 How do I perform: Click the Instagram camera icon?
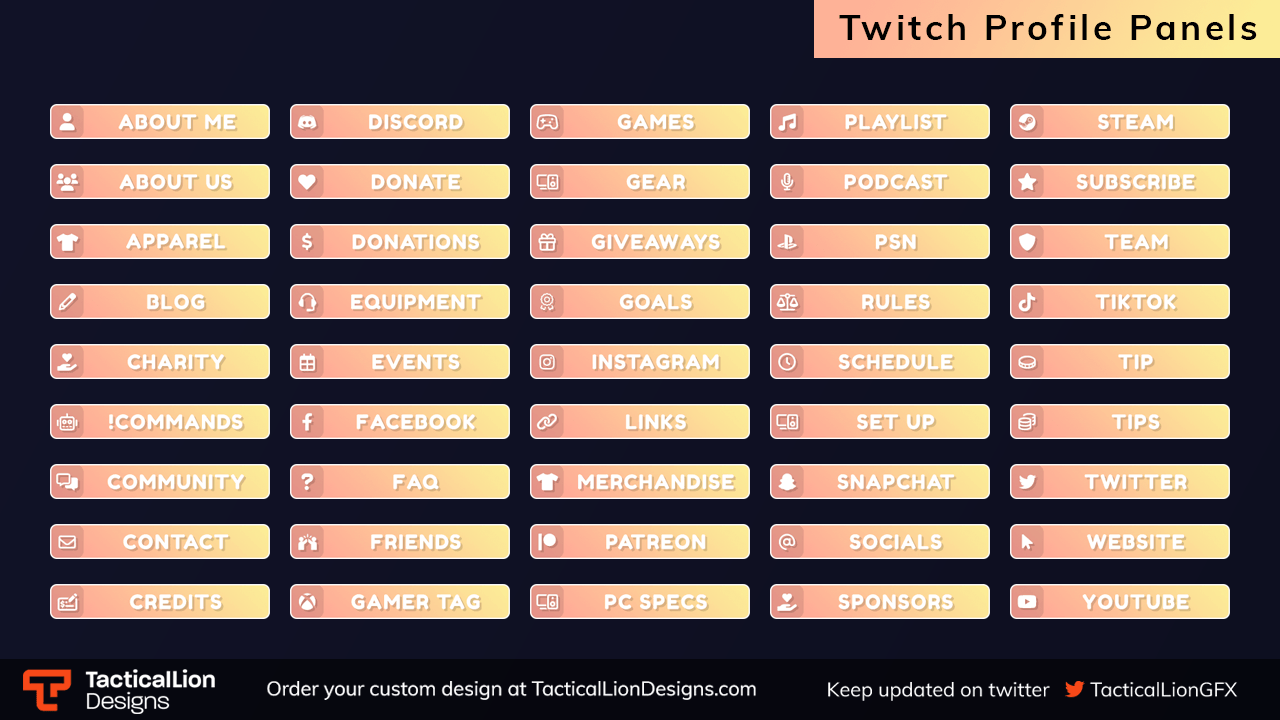tap(547, 362)
